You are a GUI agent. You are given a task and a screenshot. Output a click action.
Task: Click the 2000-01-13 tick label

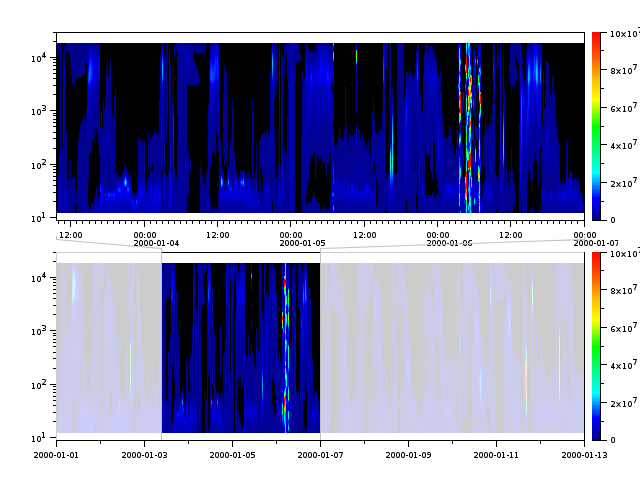click(583, 454)
